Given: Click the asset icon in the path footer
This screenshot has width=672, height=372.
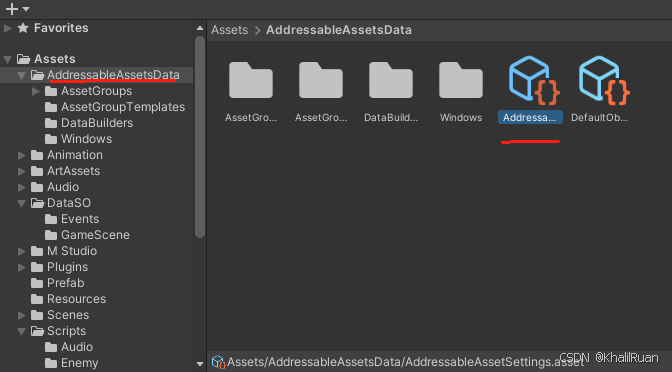Looking at the screenshot, I should coord(219,363).
